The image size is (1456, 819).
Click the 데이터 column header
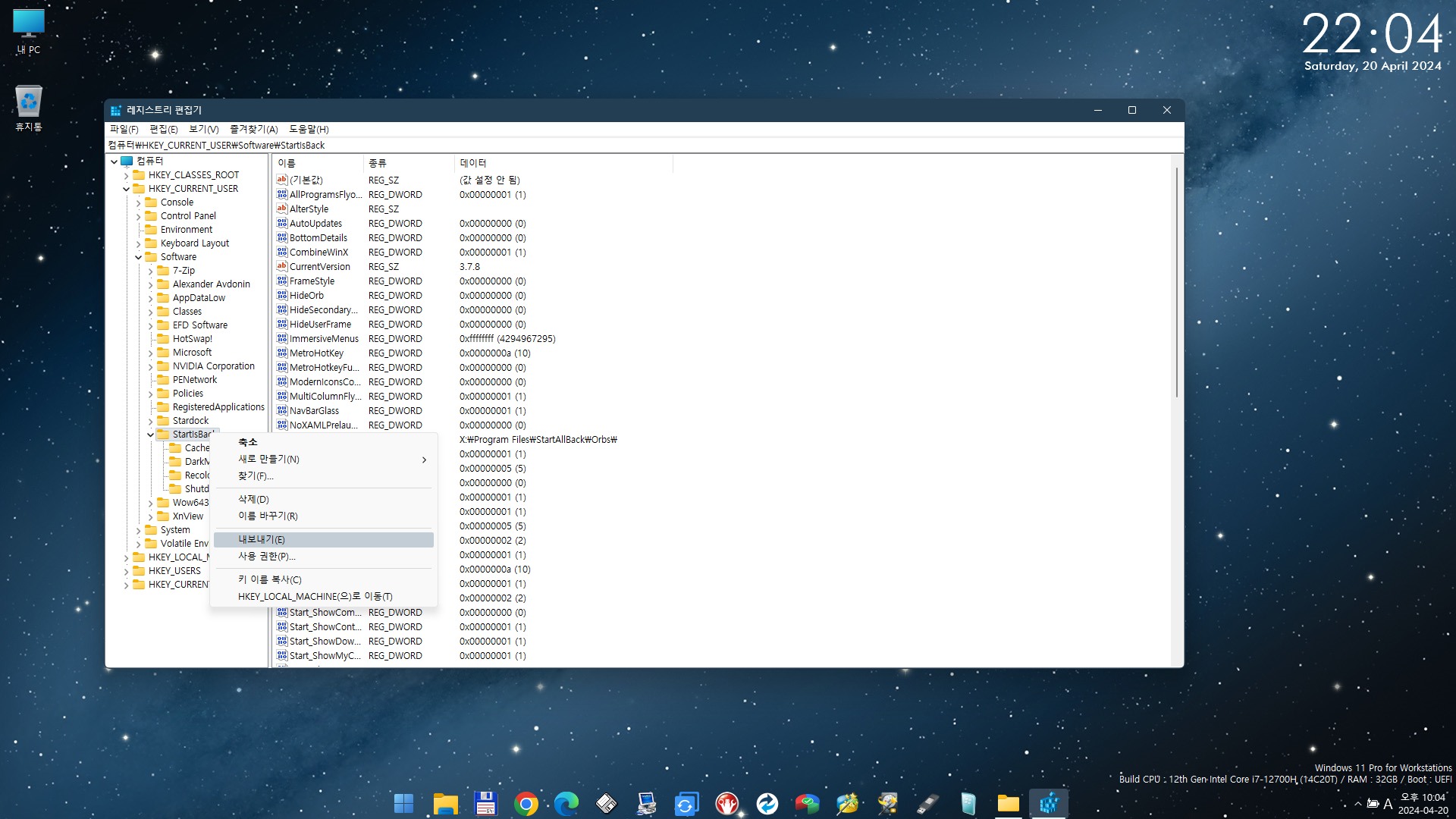[x=564, y=163]
